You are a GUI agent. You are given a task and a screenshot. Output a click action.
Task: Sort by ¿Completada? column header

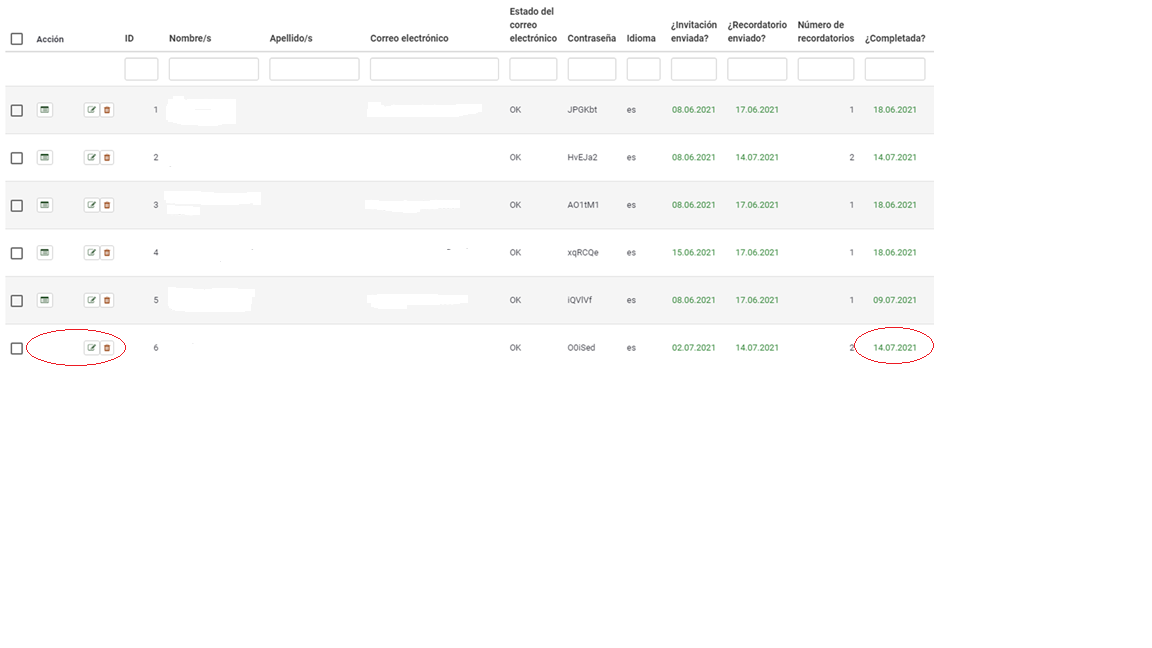[895, 38]
